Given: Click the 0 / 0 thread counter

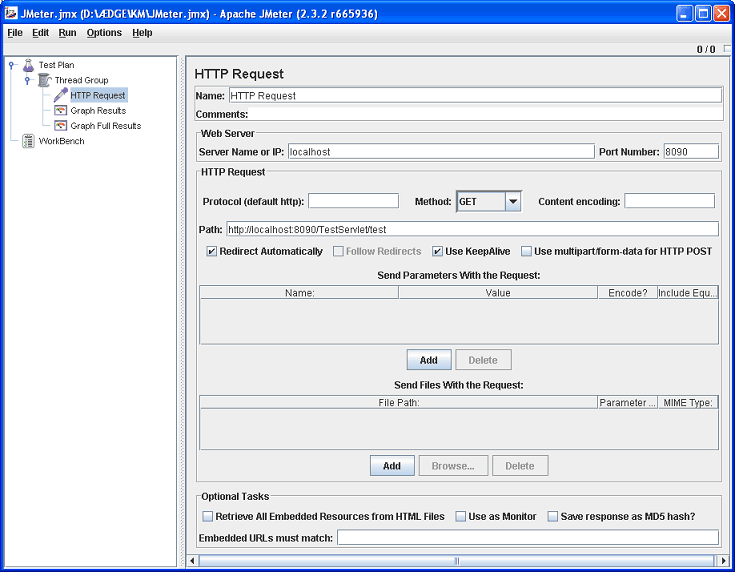Looking at the screenshot, I should [706, 49].
